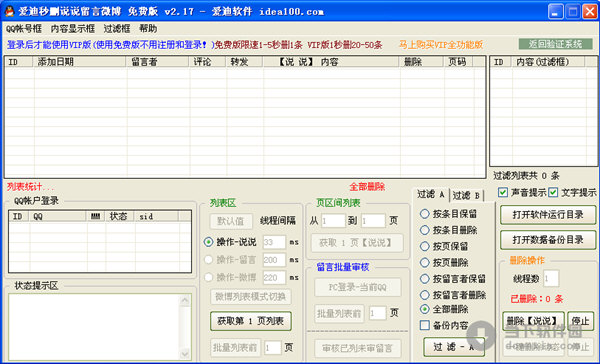The height and width of the screenshot is (364, 600).
Task: Click the 过滤 - A button
Action: [x=454, y=347]
